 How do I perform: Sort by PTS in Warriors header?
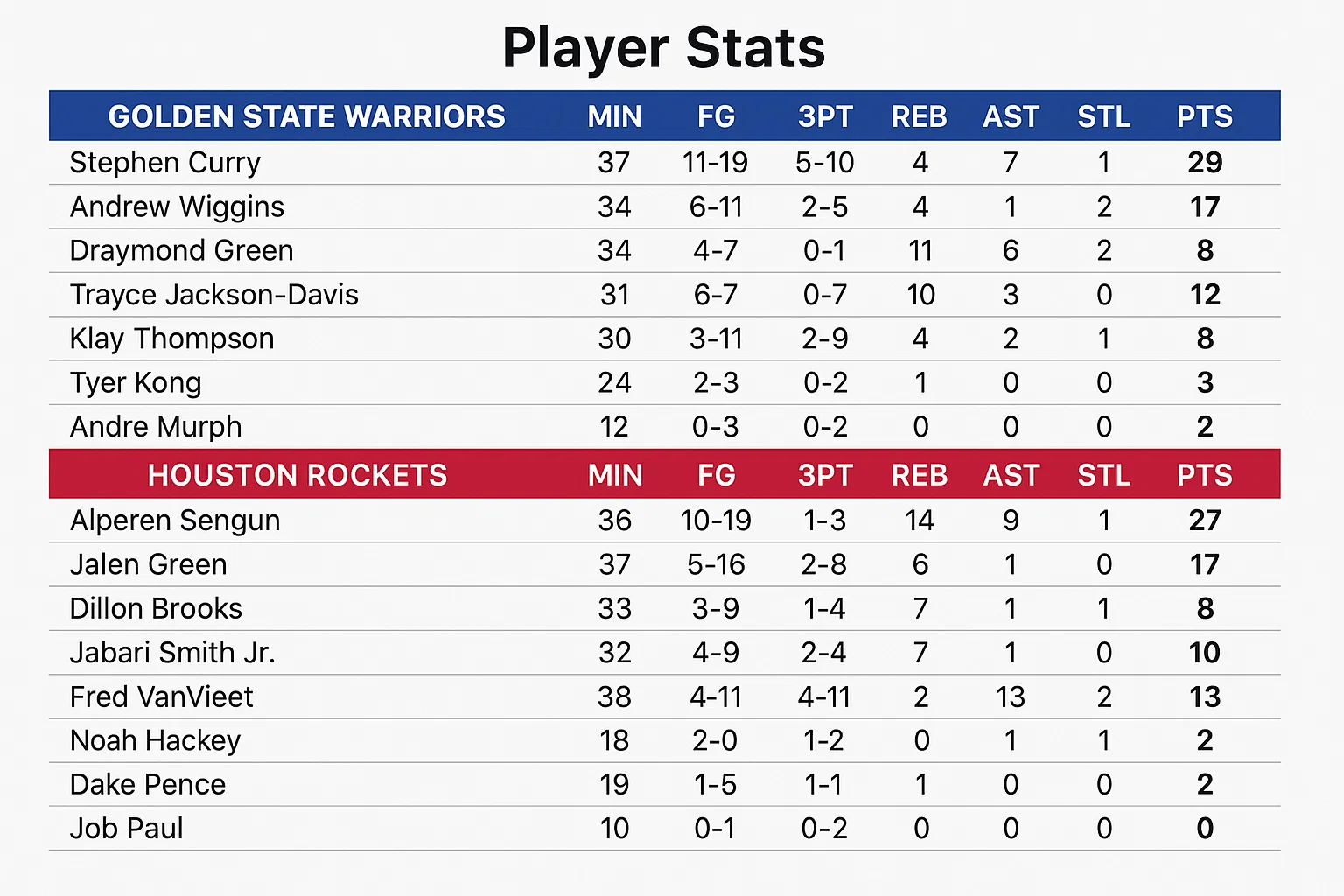click(1204, 116)
